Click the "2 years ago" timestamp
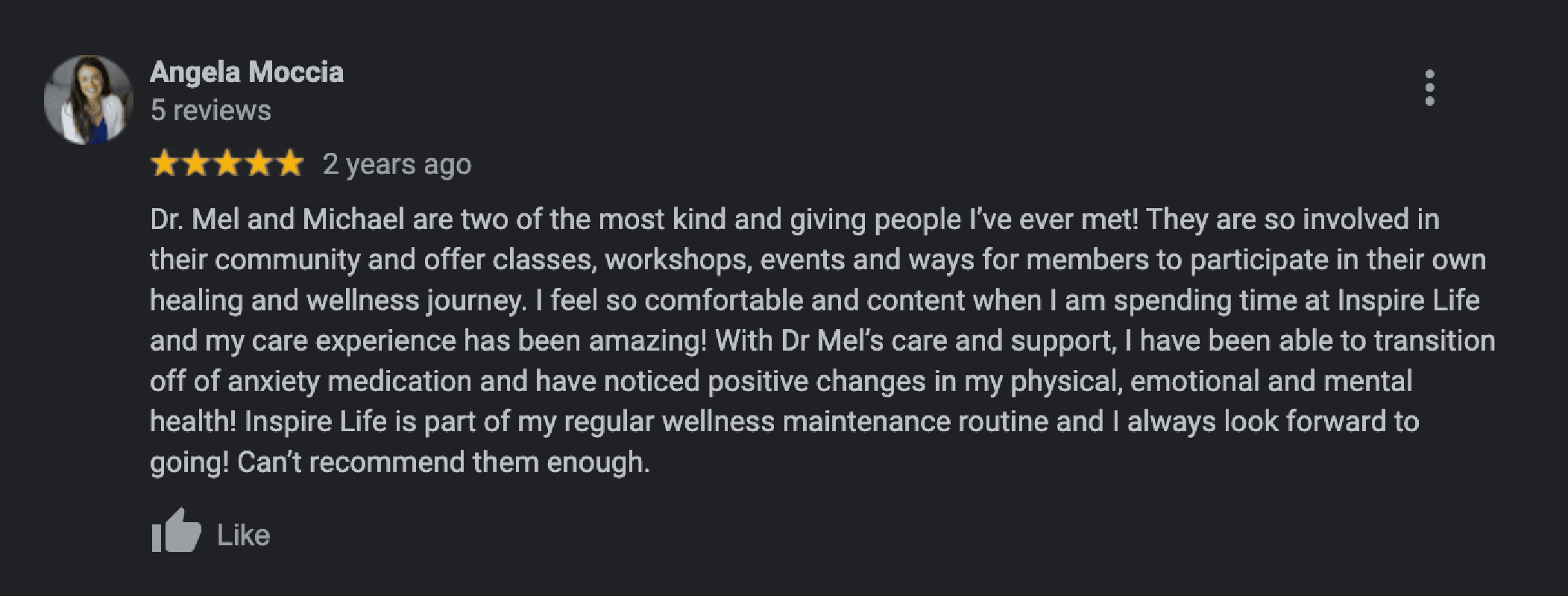 point(397,164)
